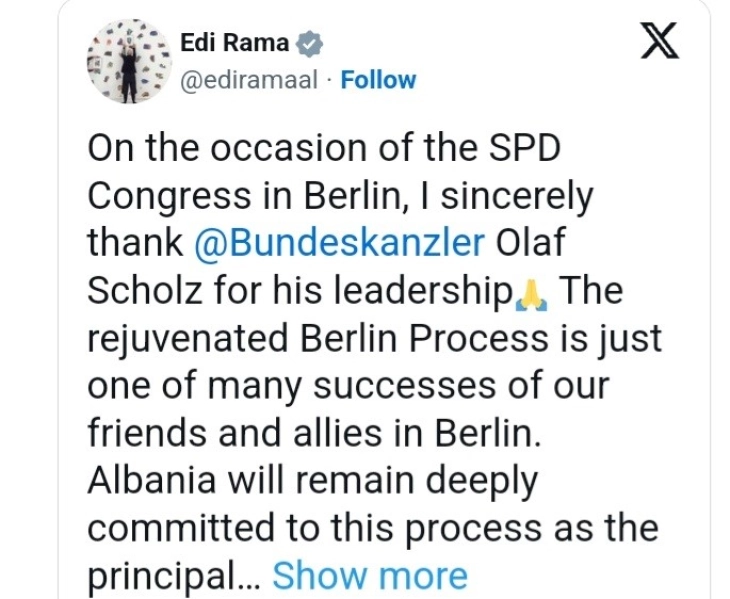Expand tweet with Show more
Viewport: 730px width, 599px height.
point(370,575)
